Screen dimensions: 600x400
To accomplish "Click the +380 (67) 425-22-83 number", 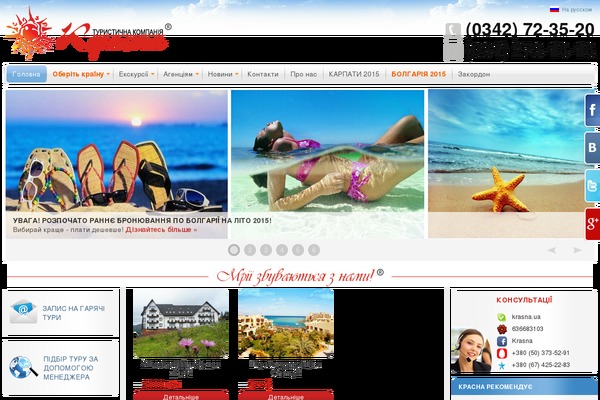I will click(x=541, y=365).
